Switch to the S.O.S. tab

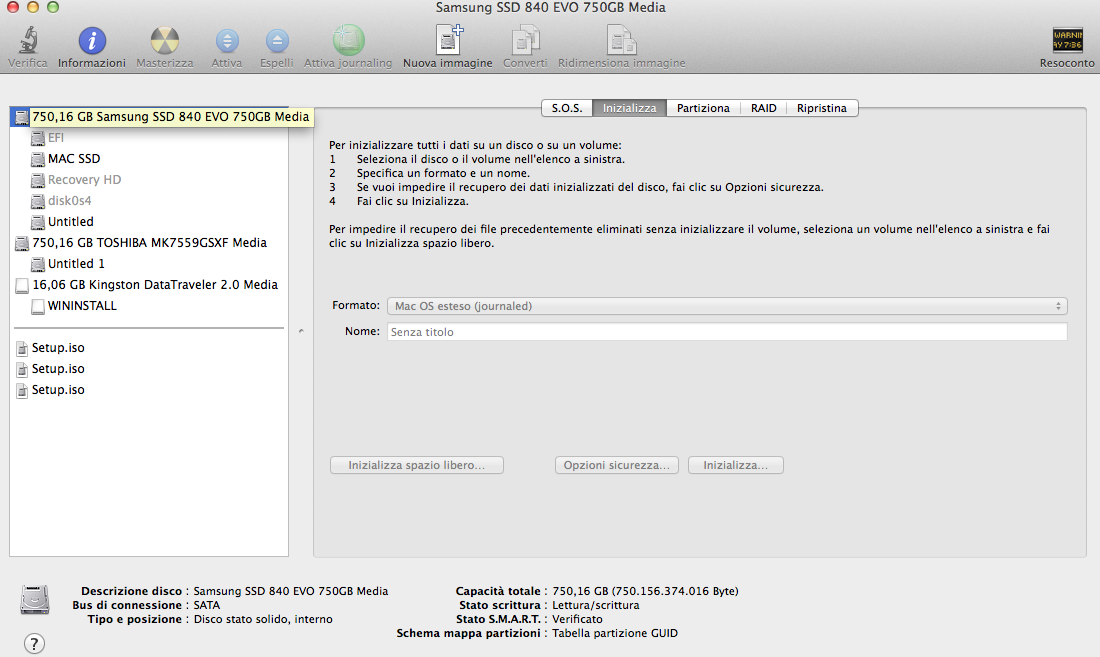pyautogui.click(x=567, y=108)
